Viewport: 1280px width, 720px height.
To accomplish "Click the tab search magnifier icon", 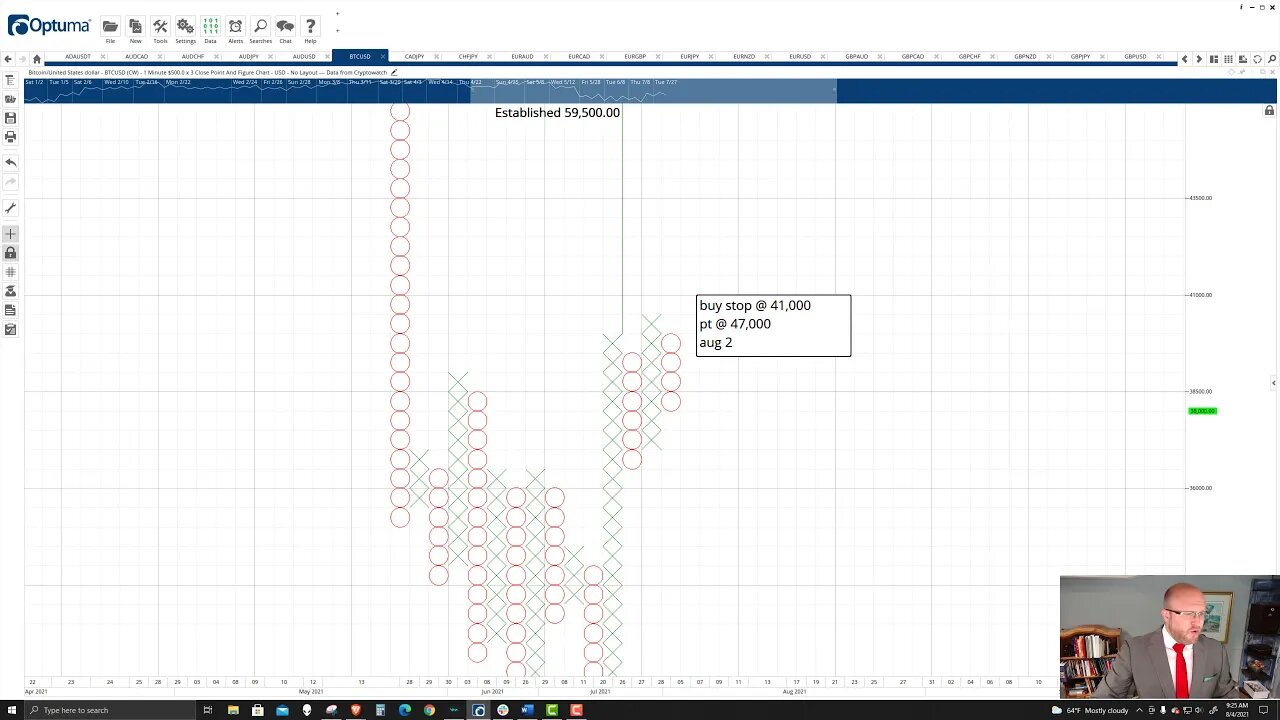I will [x=1272, y=59].
